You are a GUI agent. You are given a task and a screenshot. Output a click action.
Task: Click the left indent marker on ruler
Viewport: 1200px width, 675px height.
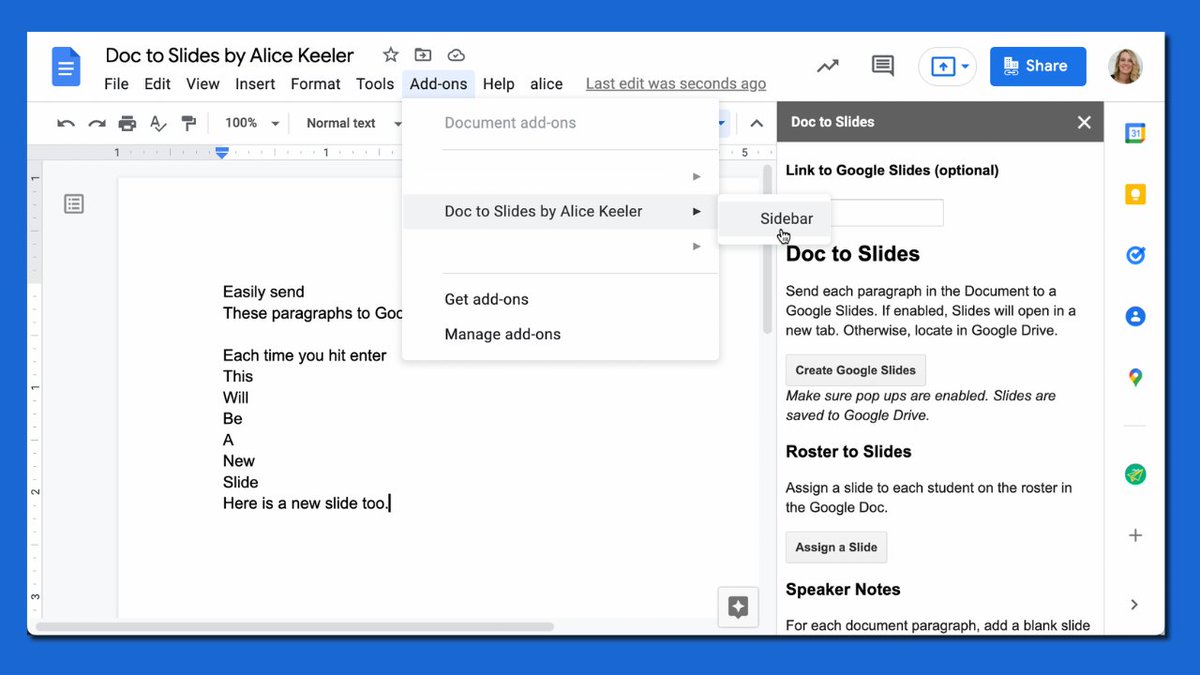pyautogui.click(x=222, y=153)
